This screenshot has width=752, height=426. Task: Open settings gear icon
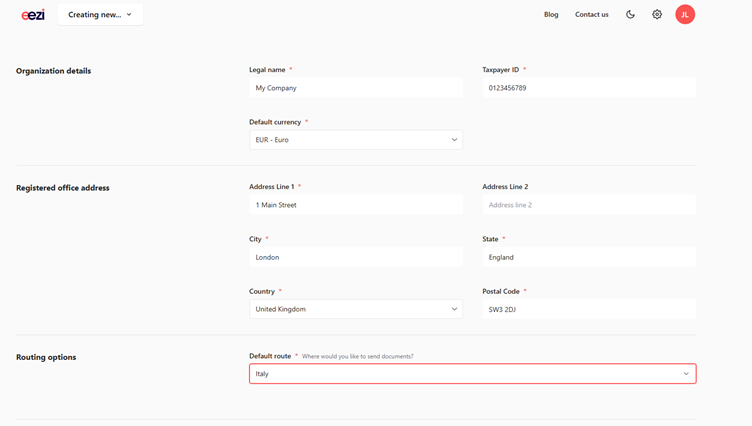click(x=657, y=14)
